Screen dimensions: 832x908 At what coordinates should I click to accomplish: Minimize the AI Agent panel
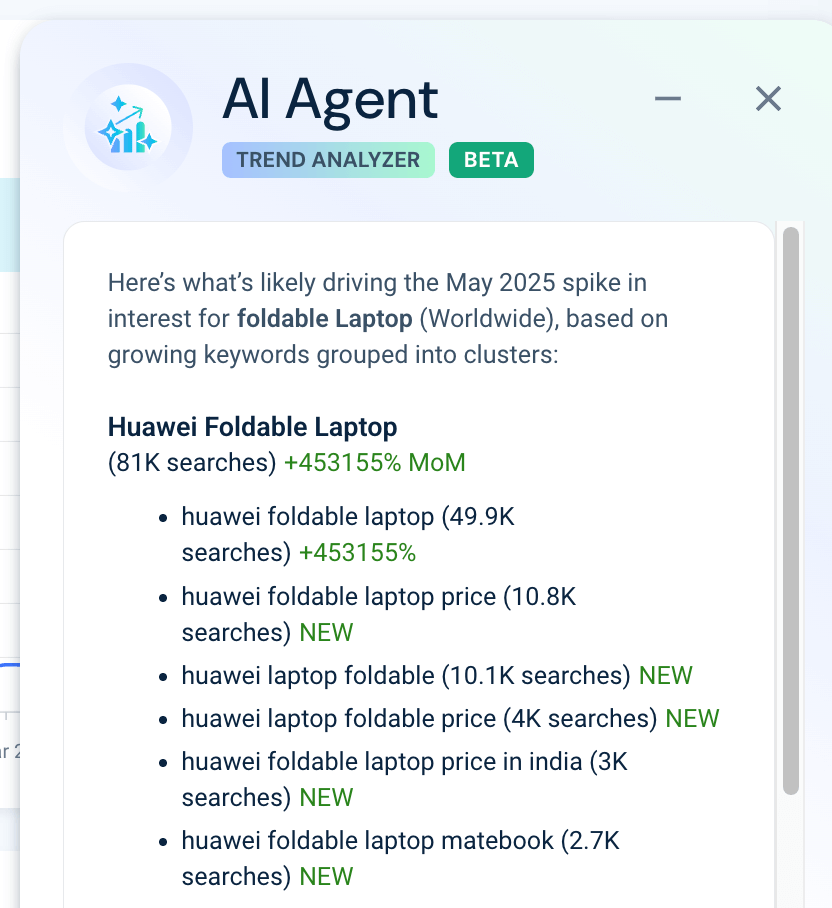pos(667,98)
